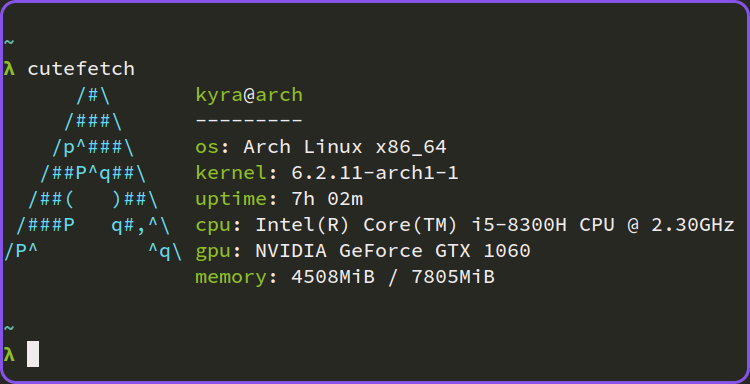The width and height of the screenshot is (750, 384).
Task: Click the lambda prompt before cutefetch
Action: [x=10, y=69]
